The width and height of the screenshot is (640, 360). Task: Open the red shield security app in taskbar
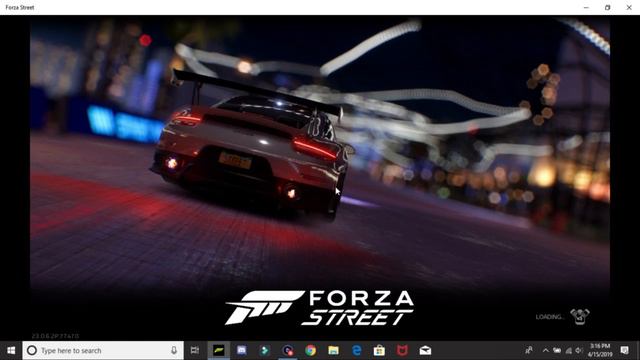coord(402,350)
